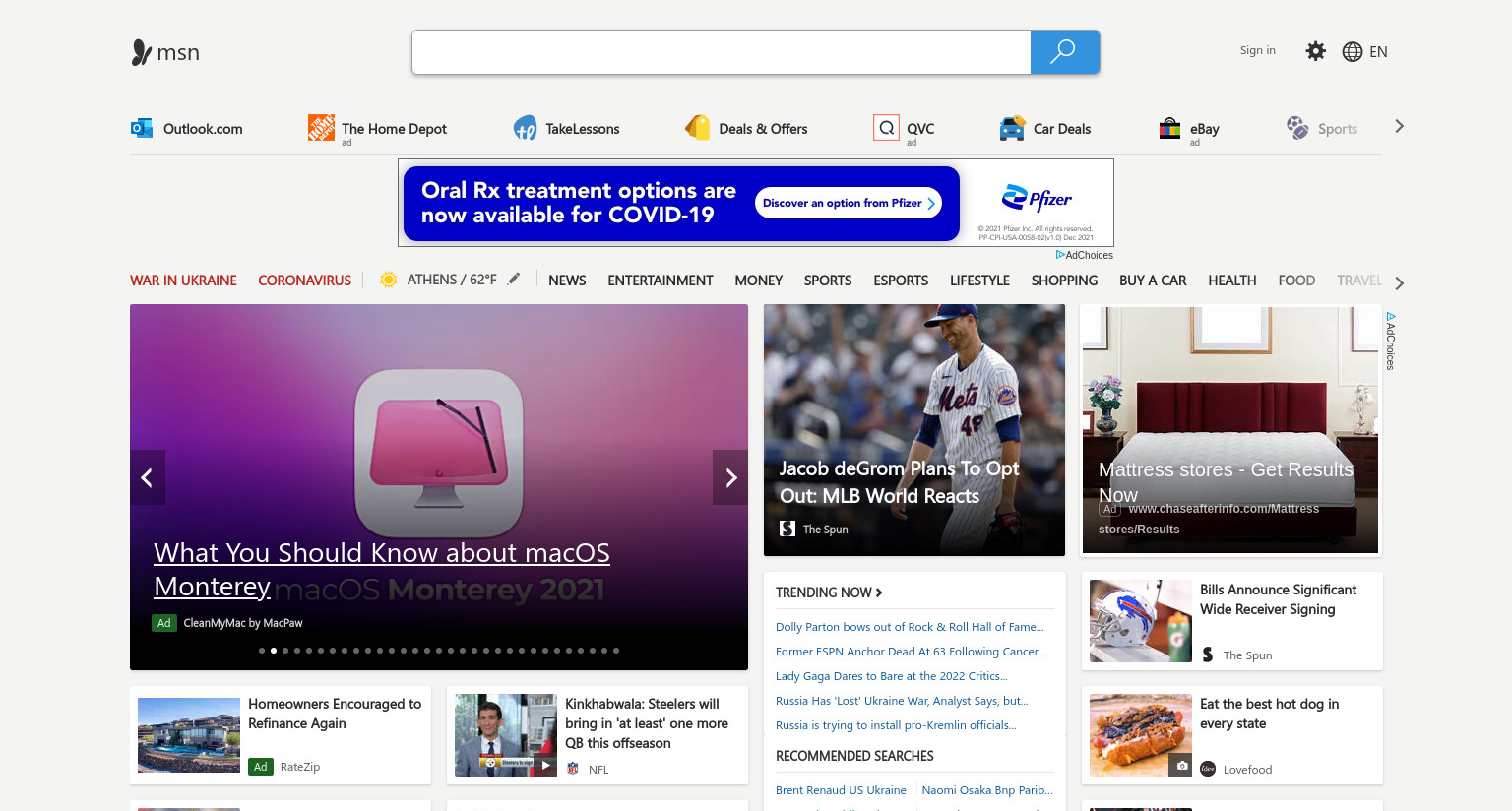This screenshot has width=1512, height=811.
Task: Click The Home Depot logo icon
Action: pos(321,127)
